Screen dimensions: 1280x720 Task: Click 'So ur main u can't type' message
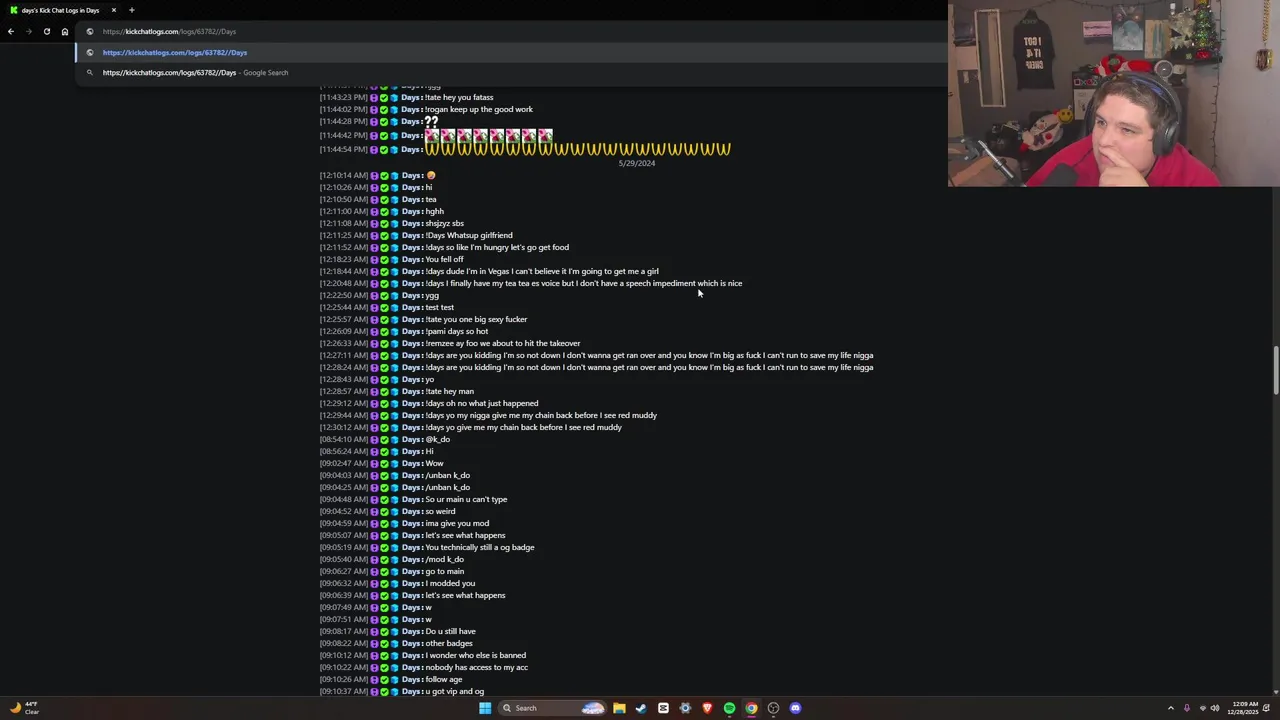tap(466, 499)
